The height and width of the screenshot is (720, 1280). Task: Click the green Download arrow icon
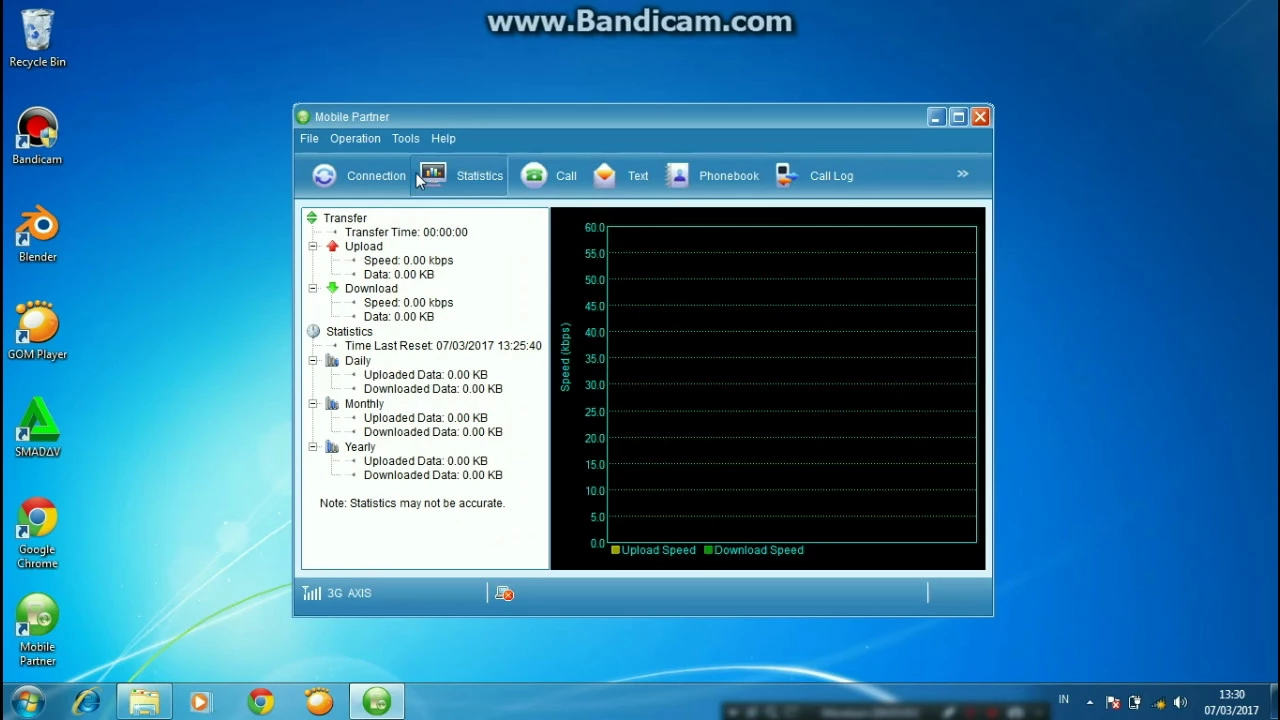[x=332, y=288]
